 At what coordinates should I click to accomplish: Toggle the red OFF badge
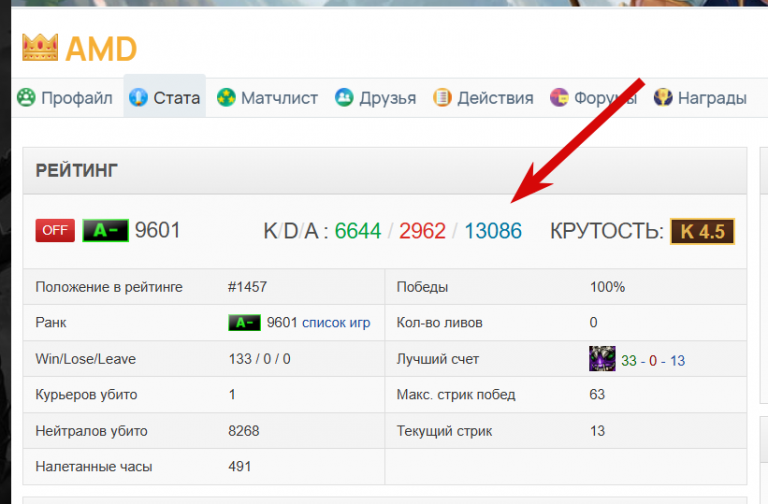pos(55,230)
